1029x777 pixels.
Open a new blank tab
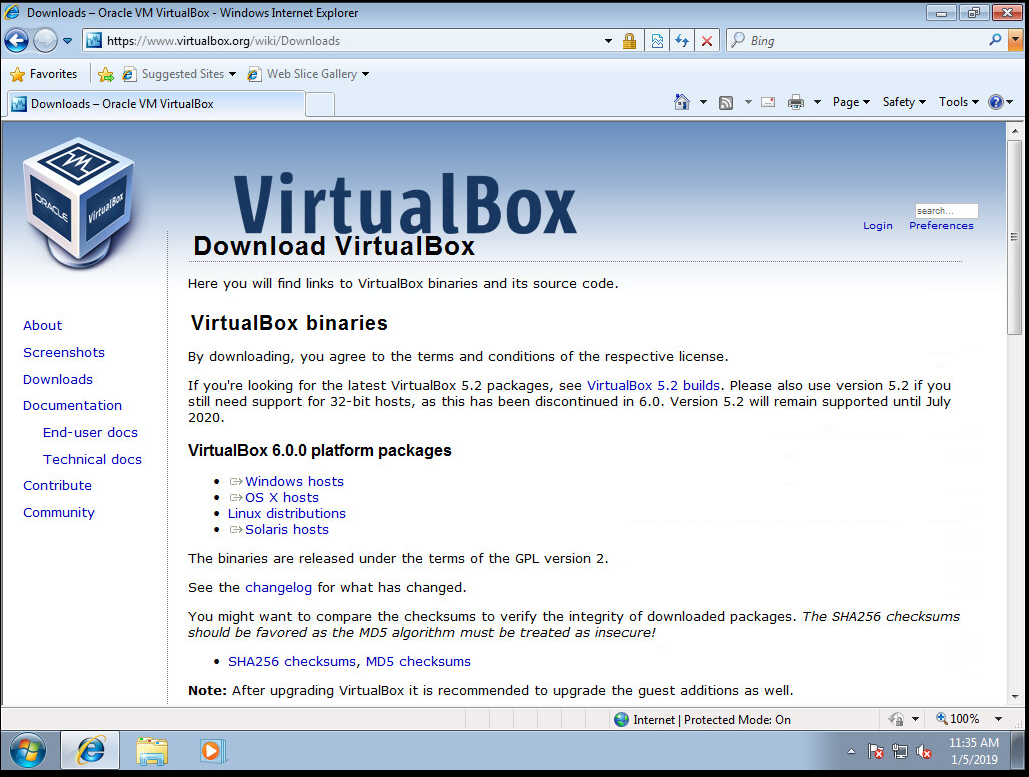pyautogui.click(x=320, y=104)
